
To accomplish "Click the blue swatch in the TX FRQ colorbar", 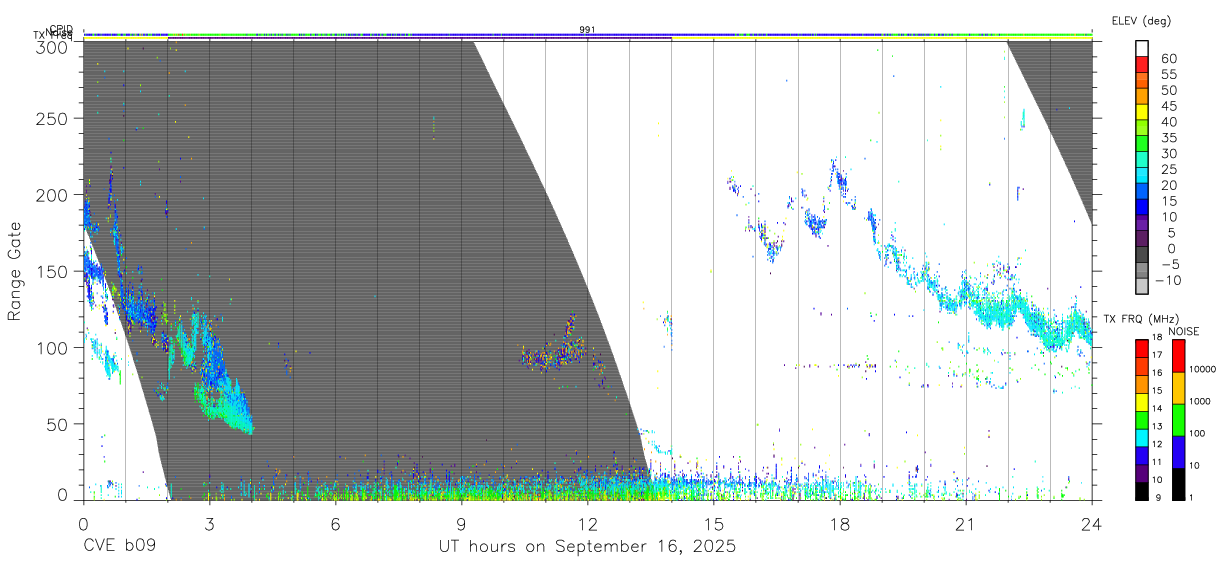I will pyautogui.click(x=1142, y=456).
